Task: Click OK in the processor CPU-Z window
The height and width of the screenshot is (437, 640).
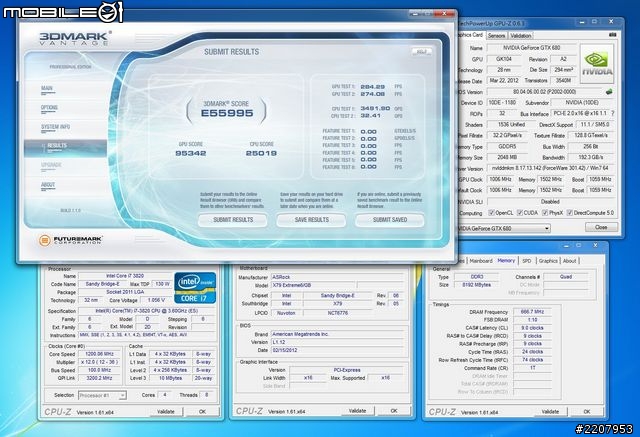Action: click(202, 412)
